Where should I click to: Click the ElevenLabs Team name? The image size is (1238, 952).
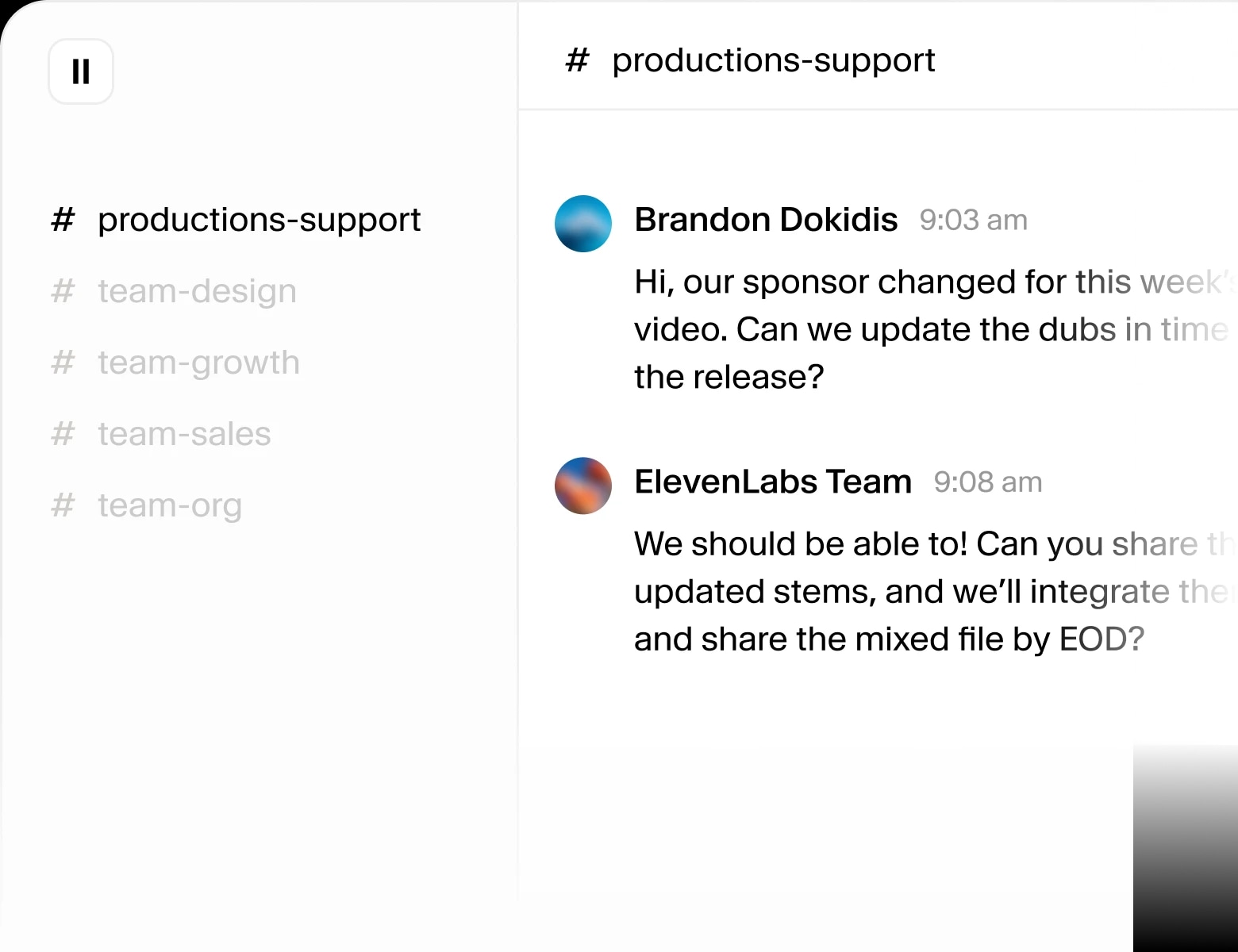pyautogui.click(x=773, y=482)
